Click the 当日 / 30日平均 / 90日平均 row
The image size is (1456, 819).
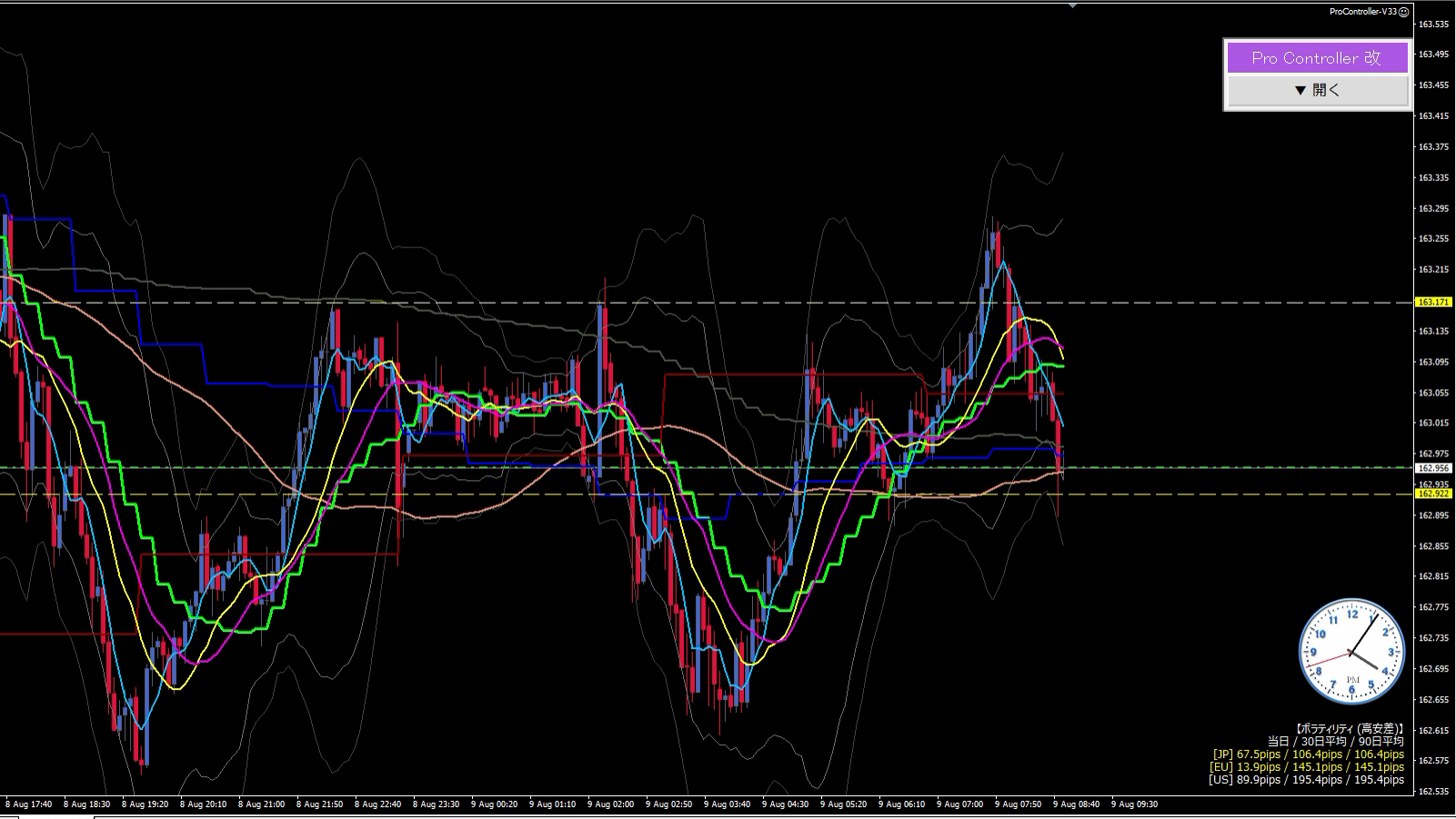(1335, 742)
